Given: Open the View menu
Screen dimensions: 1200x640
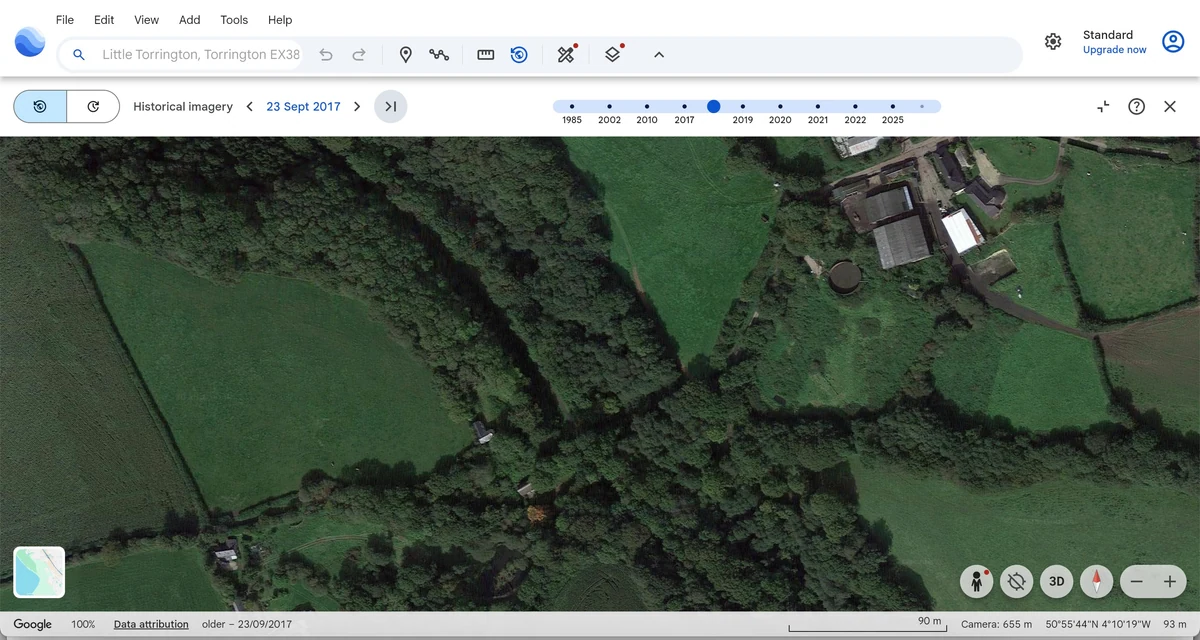Looking at the screenshot, I should click(x=147, y=19).
